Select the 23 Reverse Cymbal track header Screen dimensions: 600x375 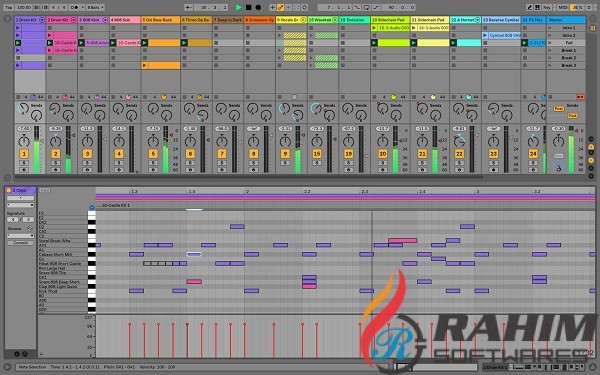501,20
